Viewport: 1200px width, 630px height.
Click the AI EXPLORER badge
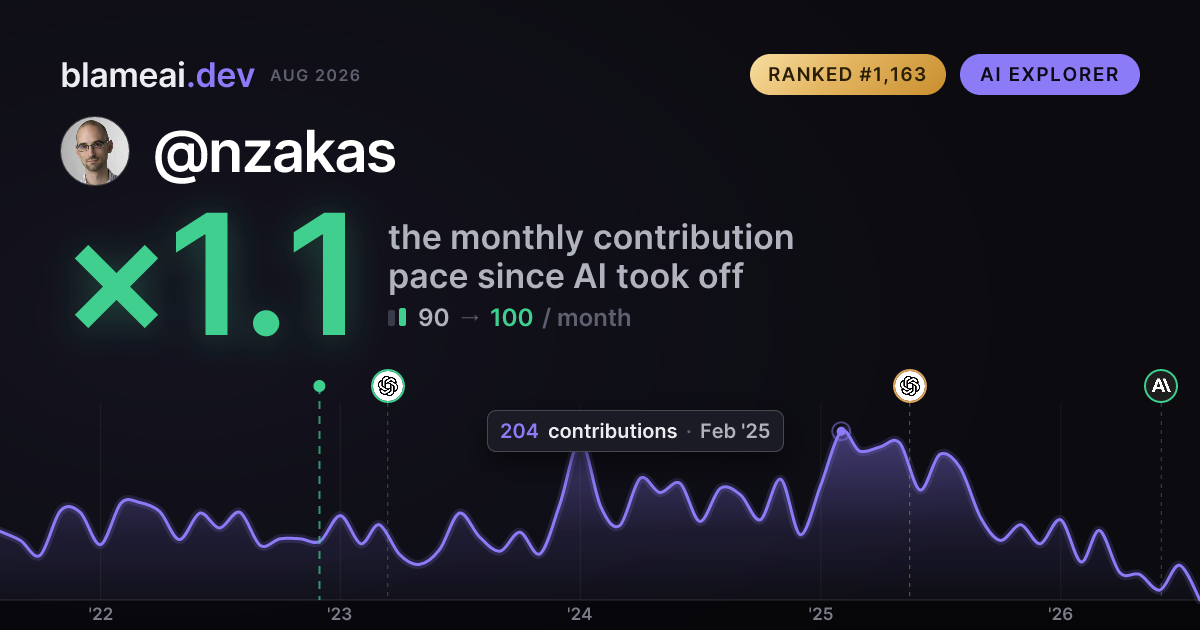(x=1050, y=74)
